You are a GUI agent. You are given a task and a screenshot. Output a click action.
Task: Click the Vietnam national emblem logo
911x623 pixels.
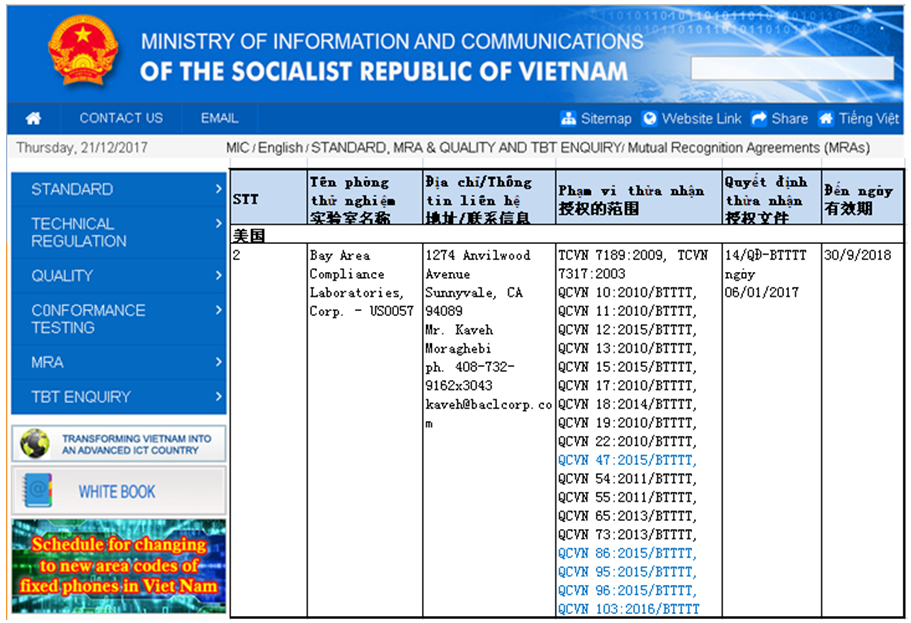point(83,52)
